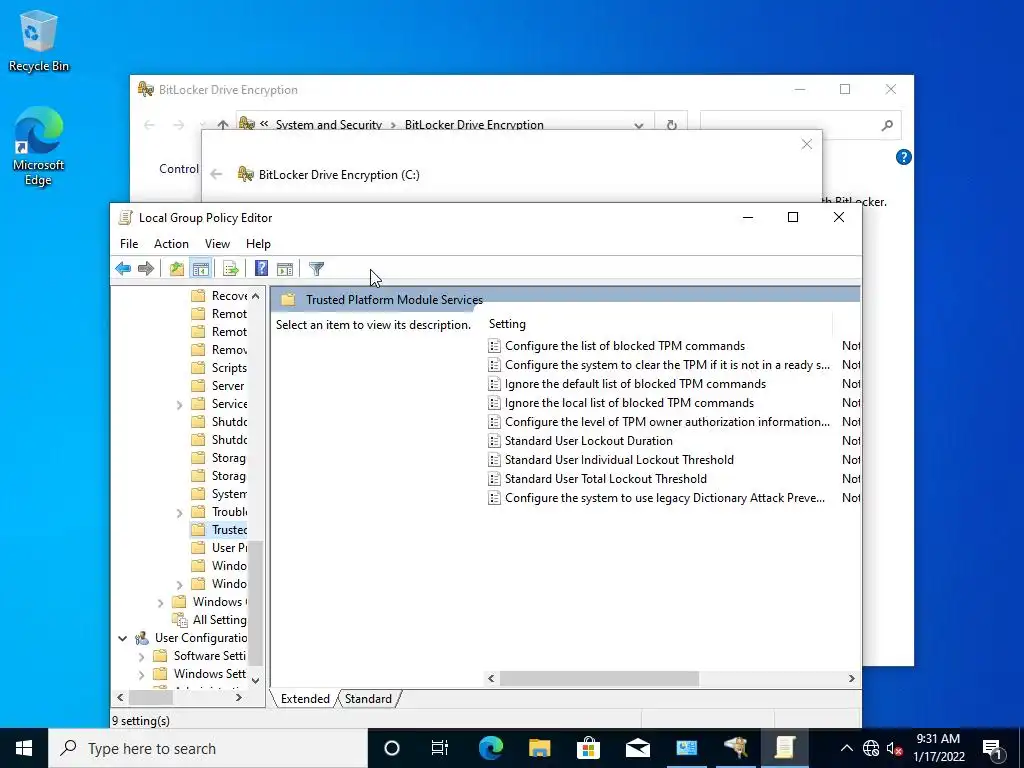Click BitLocker Drive Encryption breadcrumb
Screen dimensions: 1024x768
[x=474, y=125]
